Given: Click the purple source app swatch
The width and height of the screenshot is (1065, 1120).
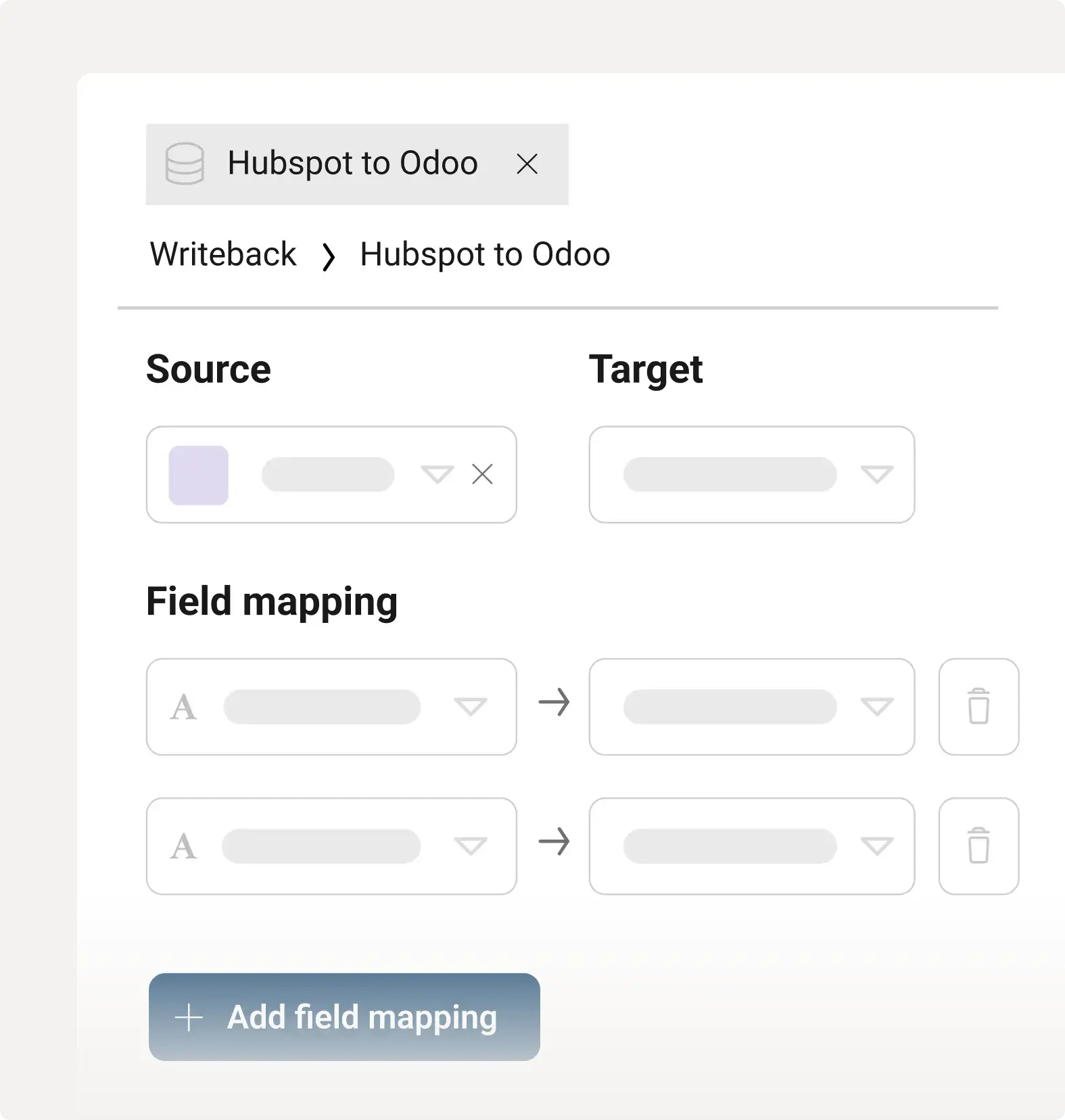Looking at the screenshot, I should (x=198, y=475).
